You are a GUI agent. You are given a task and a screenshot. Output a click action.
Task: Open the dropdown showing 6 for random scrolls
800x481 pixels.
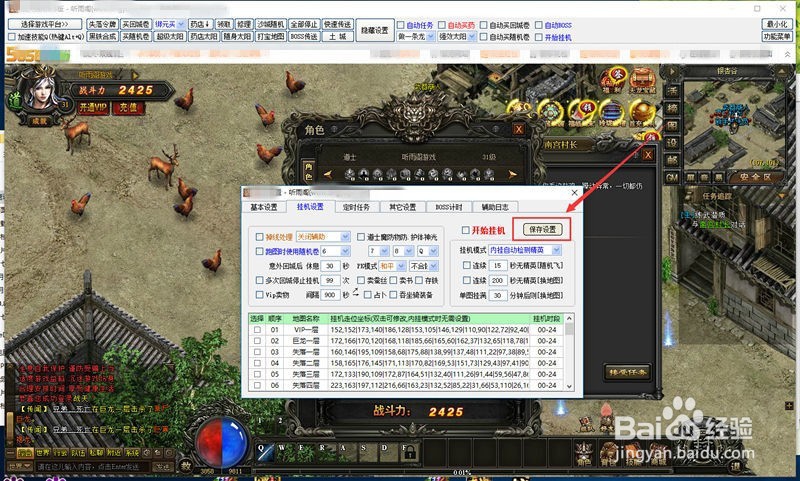(335, 251)
